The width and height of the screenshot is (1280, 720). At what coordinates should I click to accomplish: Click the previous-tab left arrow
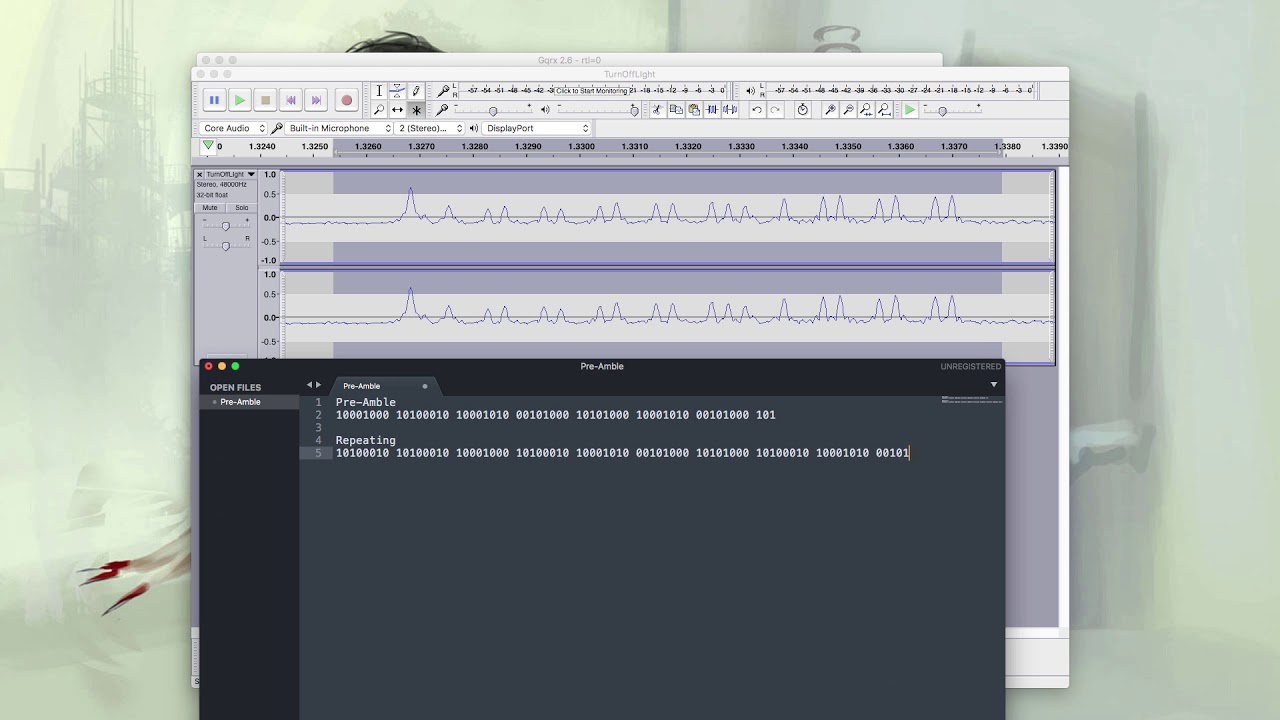click(x=309, y=385)
